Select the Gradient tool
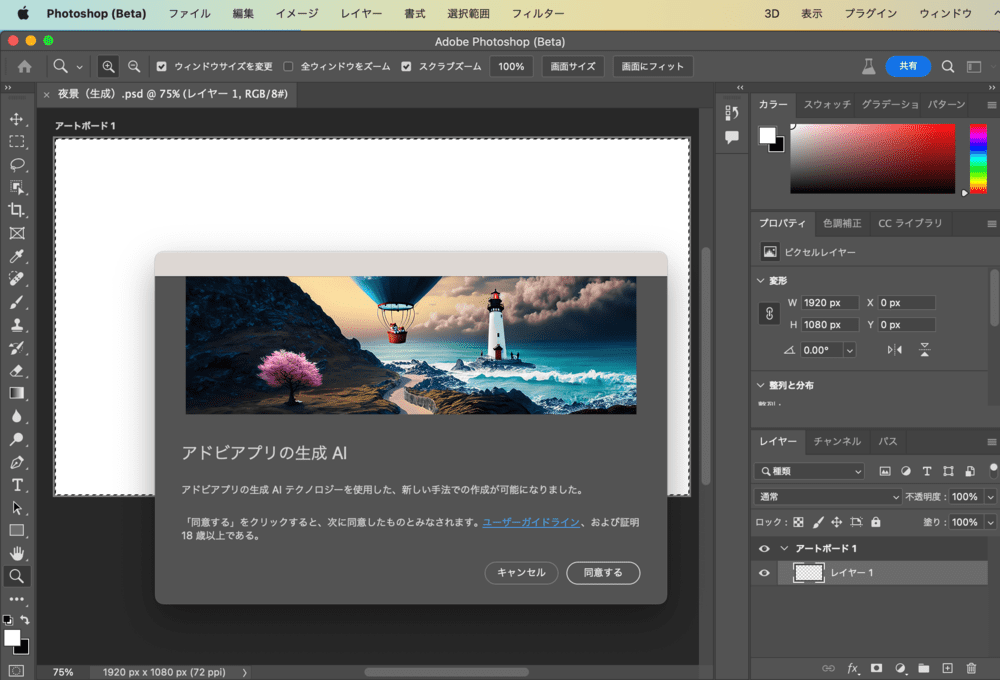 [x=17, y=394]
